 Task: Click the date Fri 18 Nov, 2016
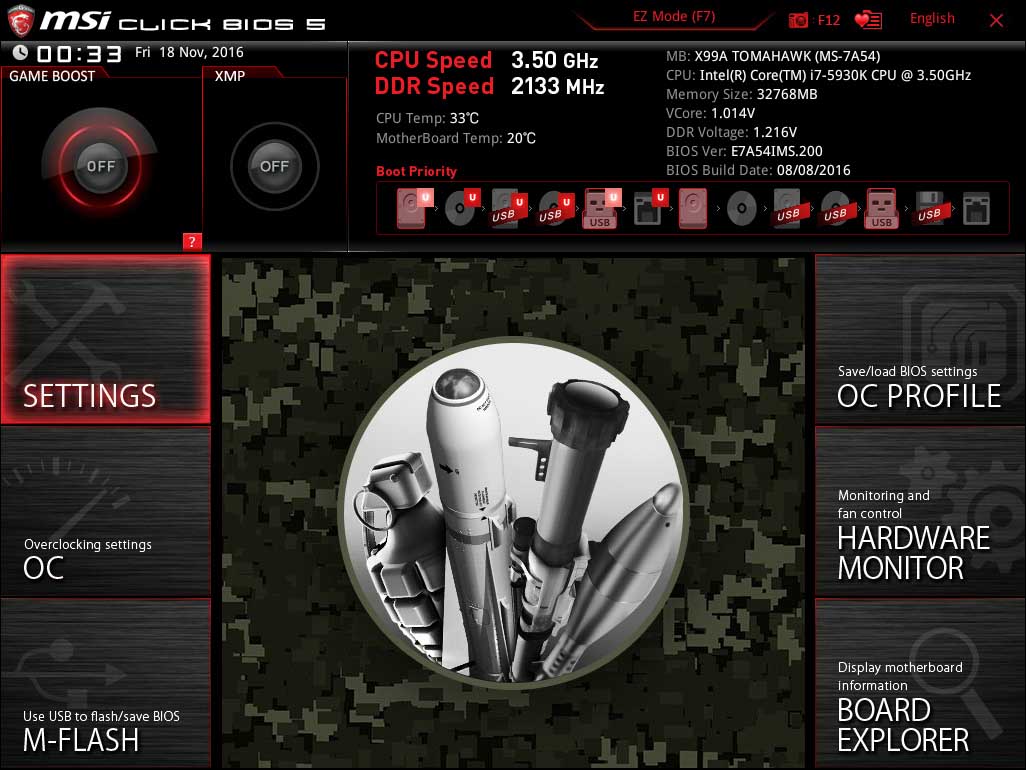point(189,52)
